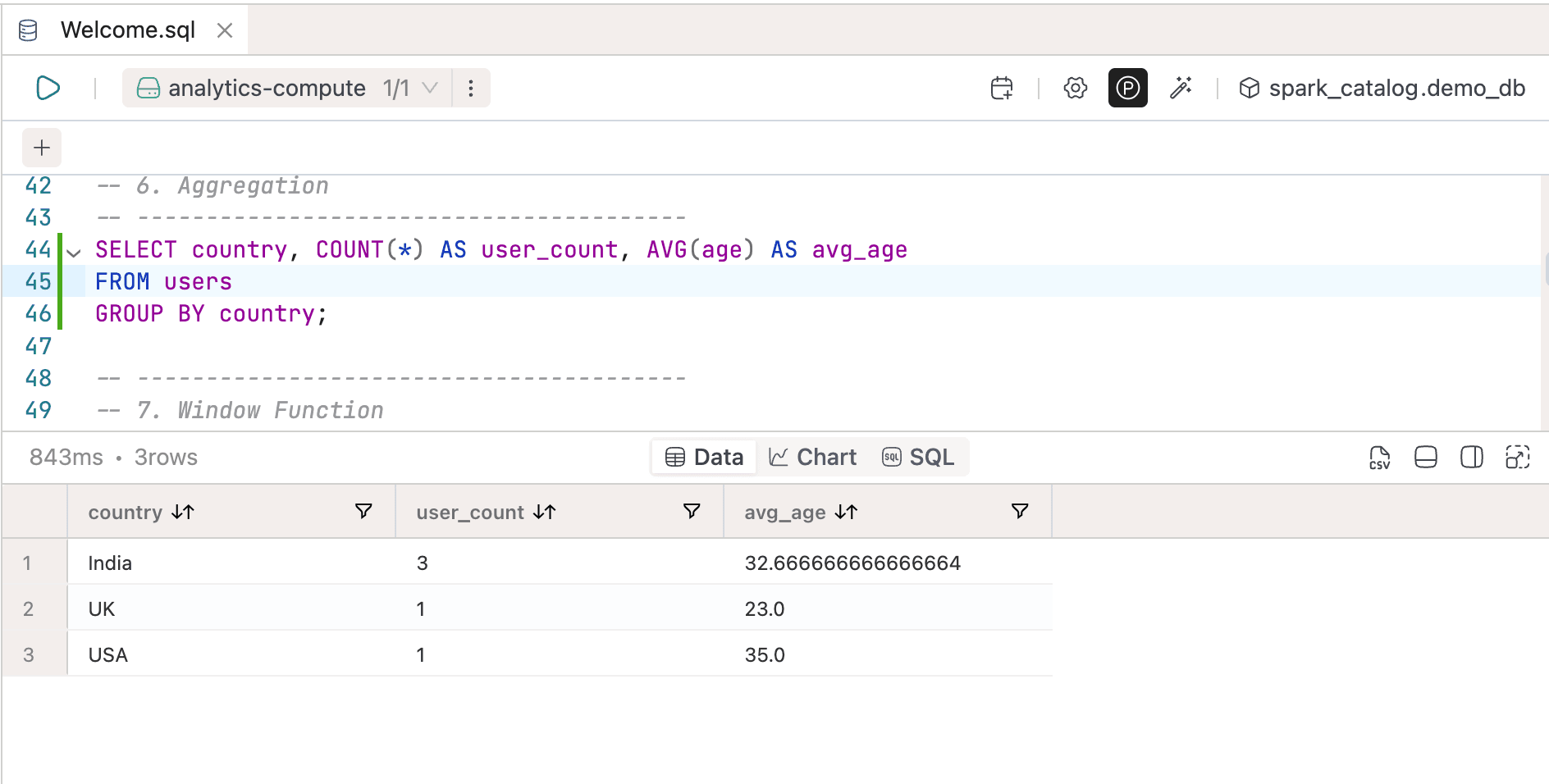Open editor settings gear icon
The image size is (1549, 784).
tap(1075, 88)
